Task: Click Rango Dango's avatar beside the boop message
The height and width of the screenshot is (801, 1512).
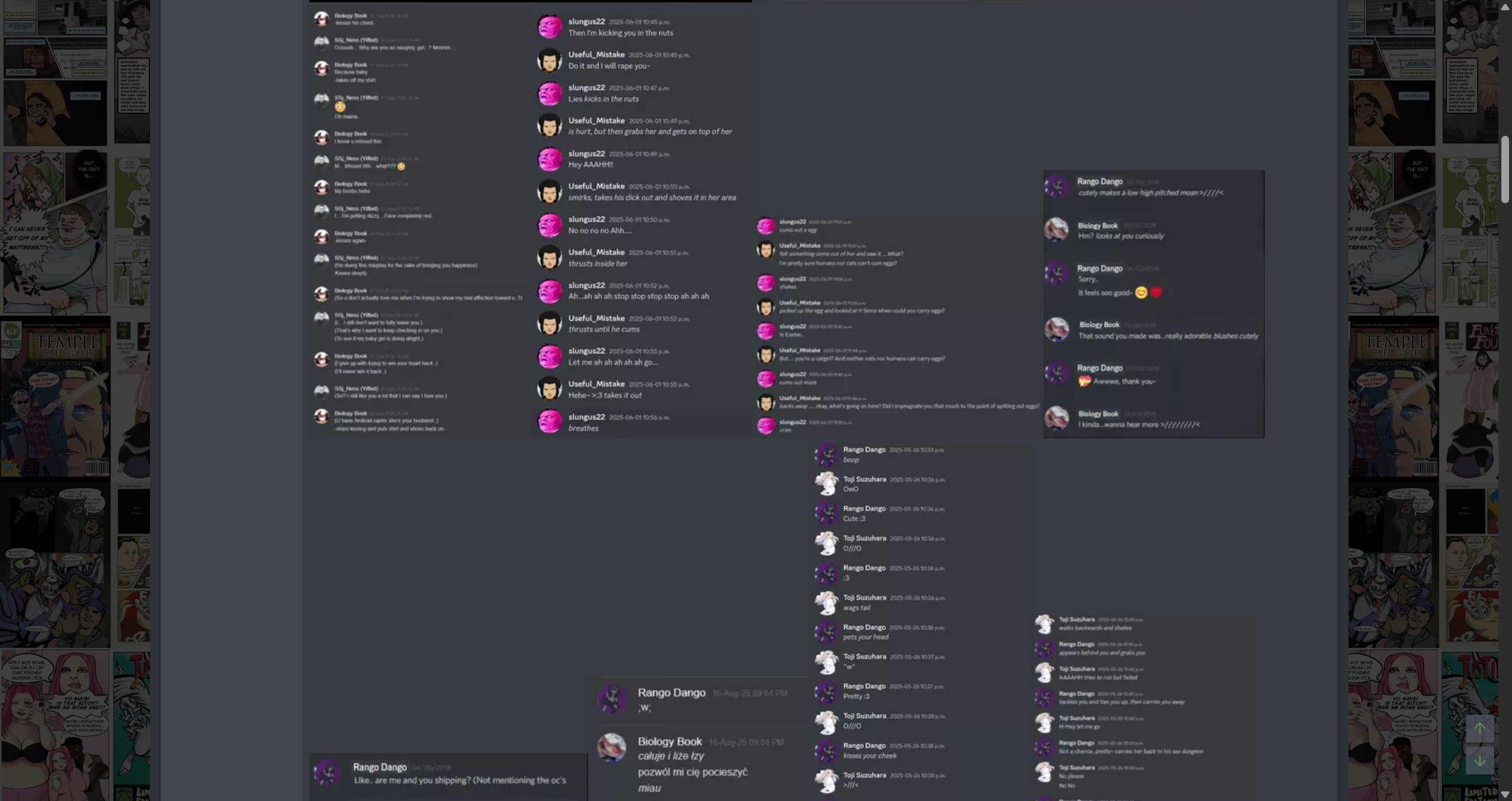Action: (827, 454)
